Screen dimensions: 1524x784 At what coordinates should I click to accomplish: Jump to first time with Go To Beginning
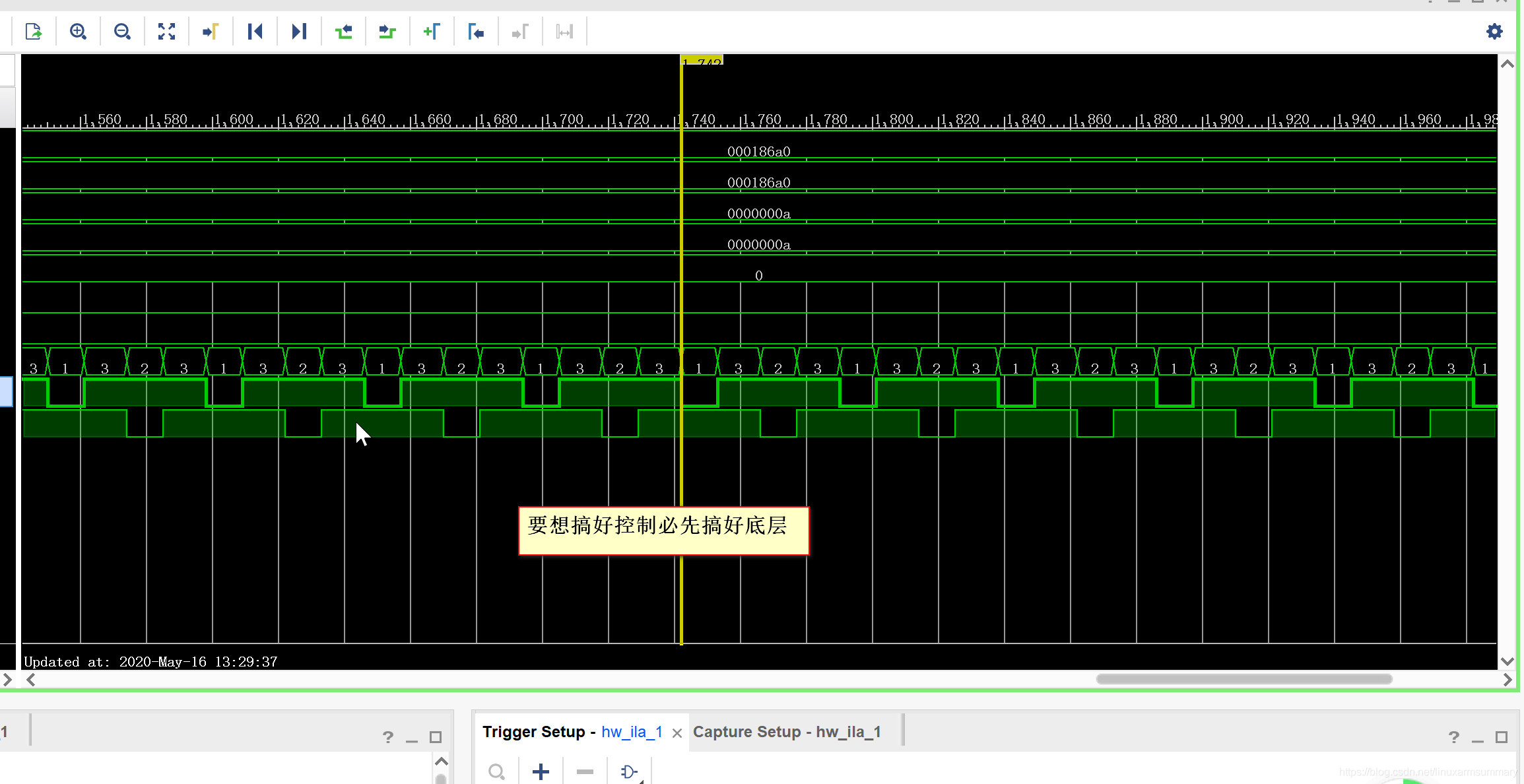255,32
